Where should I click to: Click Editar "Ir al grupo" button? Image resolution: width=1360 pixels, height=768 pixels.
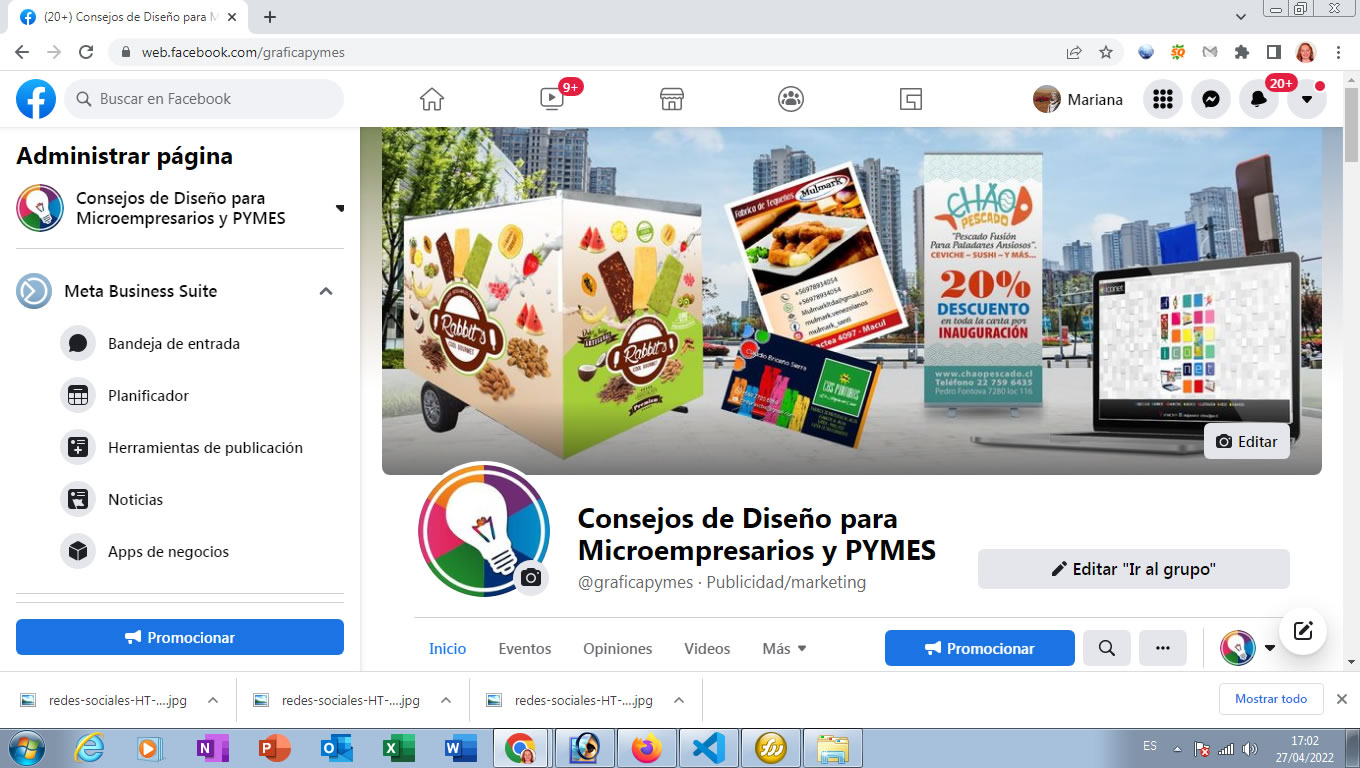point(1134,569)
